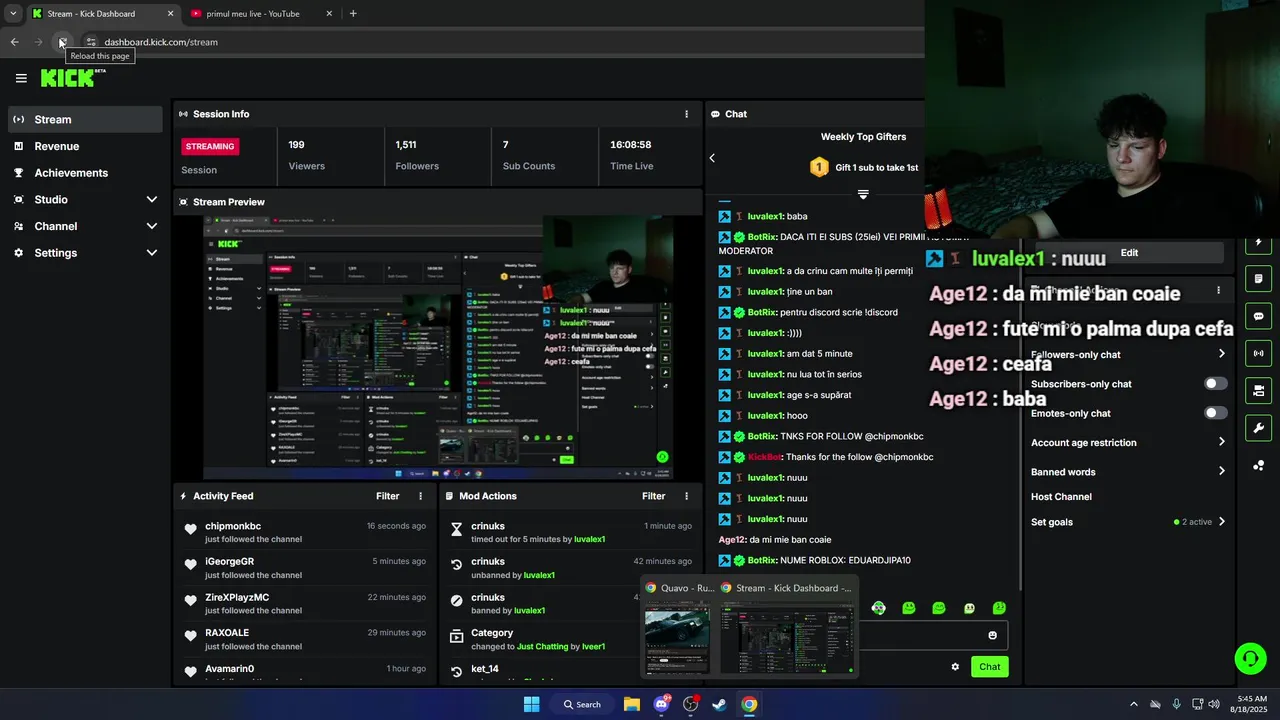The height and width of the screenshot is (720, 1280).
Task: Open the wrench tools sidebar icon
Action: click(1258, 428)
